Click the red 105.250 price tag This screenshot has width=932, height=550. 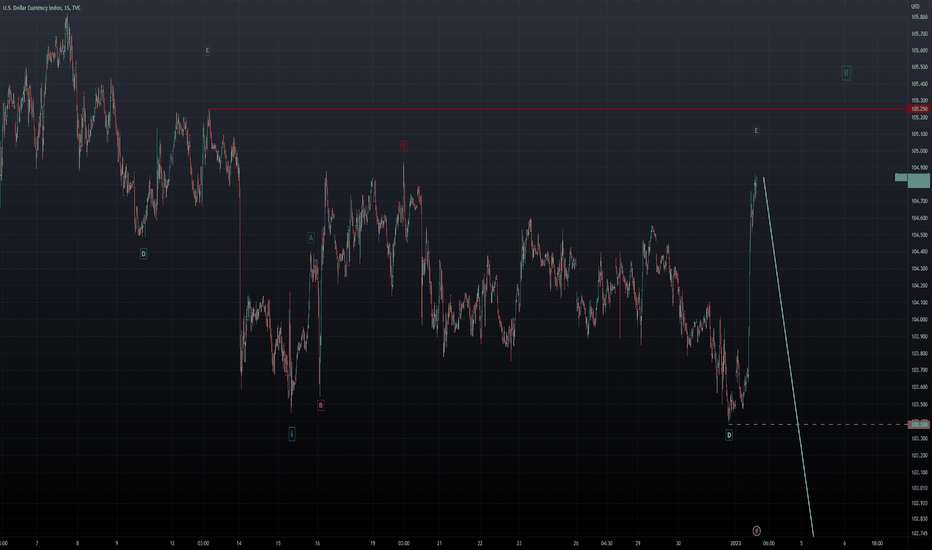click(920, 109)
